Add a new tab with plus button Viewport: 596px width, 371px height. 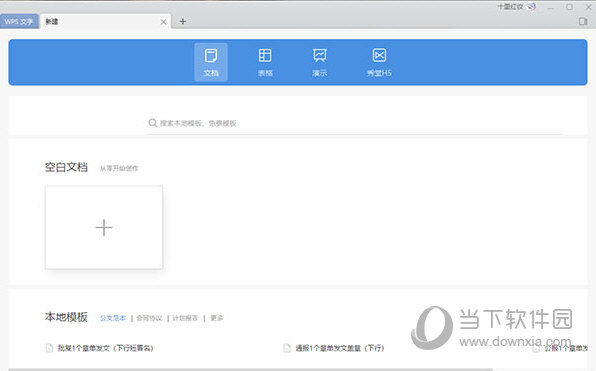pyautogui.click(x=183, y=21)
